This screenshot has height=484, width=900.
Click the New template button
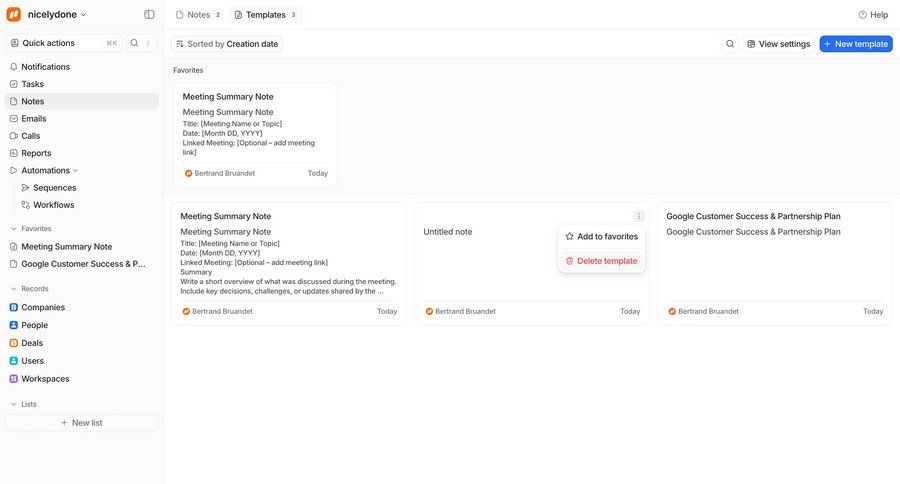[856, 44]
